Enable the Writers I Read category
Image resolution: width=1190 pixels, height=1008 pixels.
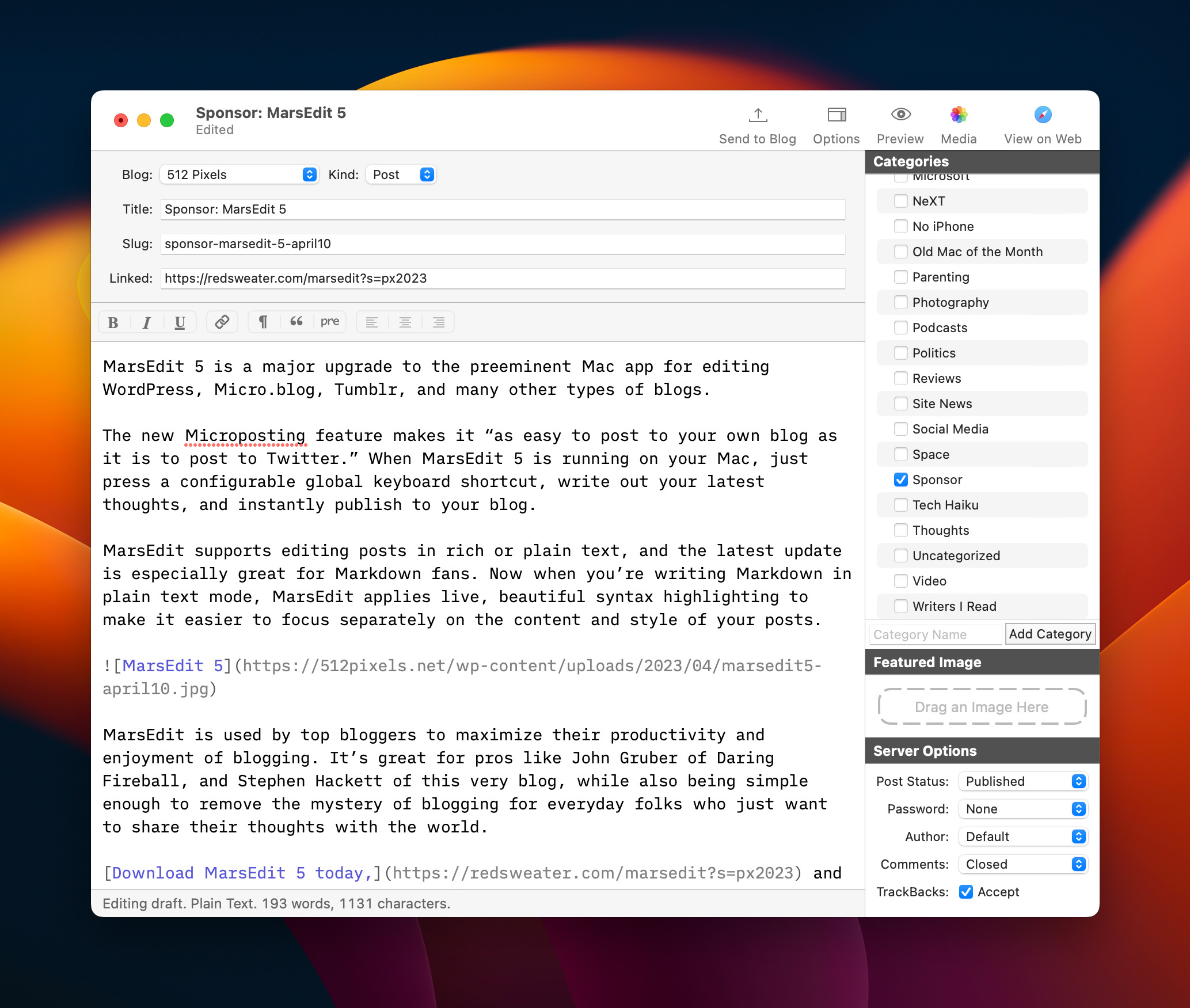point(901,606)
